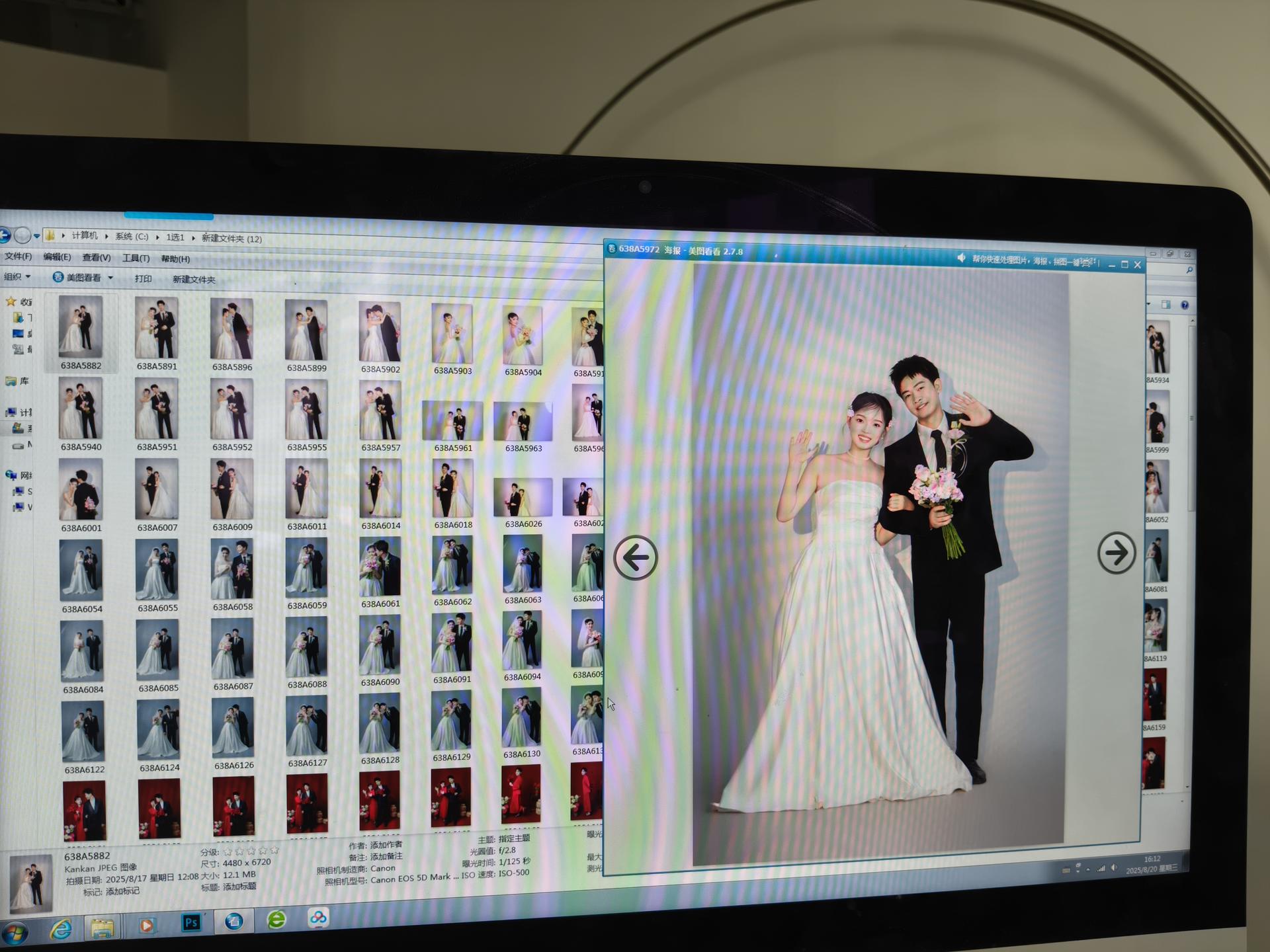Click 添加备注 in details pane

[386, 856]
